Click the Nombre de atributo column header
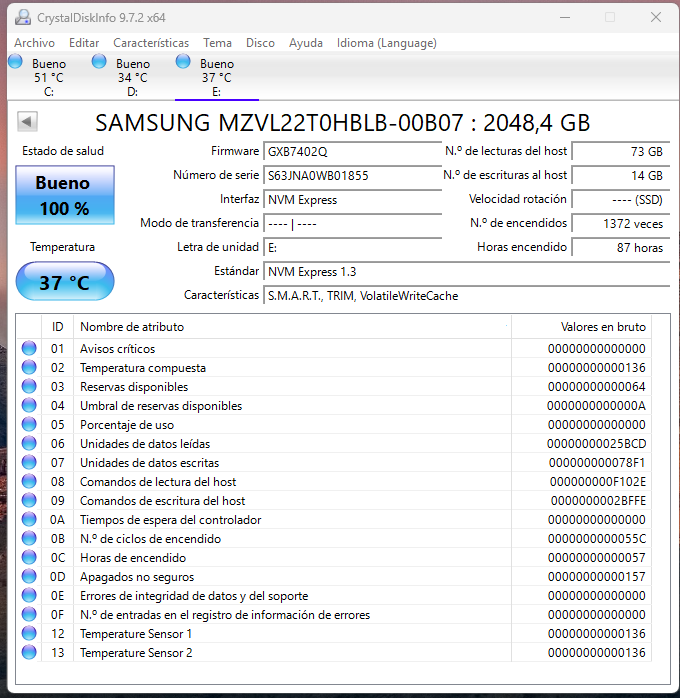This screenshot has width=680, height=698. [x=292, y=327]
